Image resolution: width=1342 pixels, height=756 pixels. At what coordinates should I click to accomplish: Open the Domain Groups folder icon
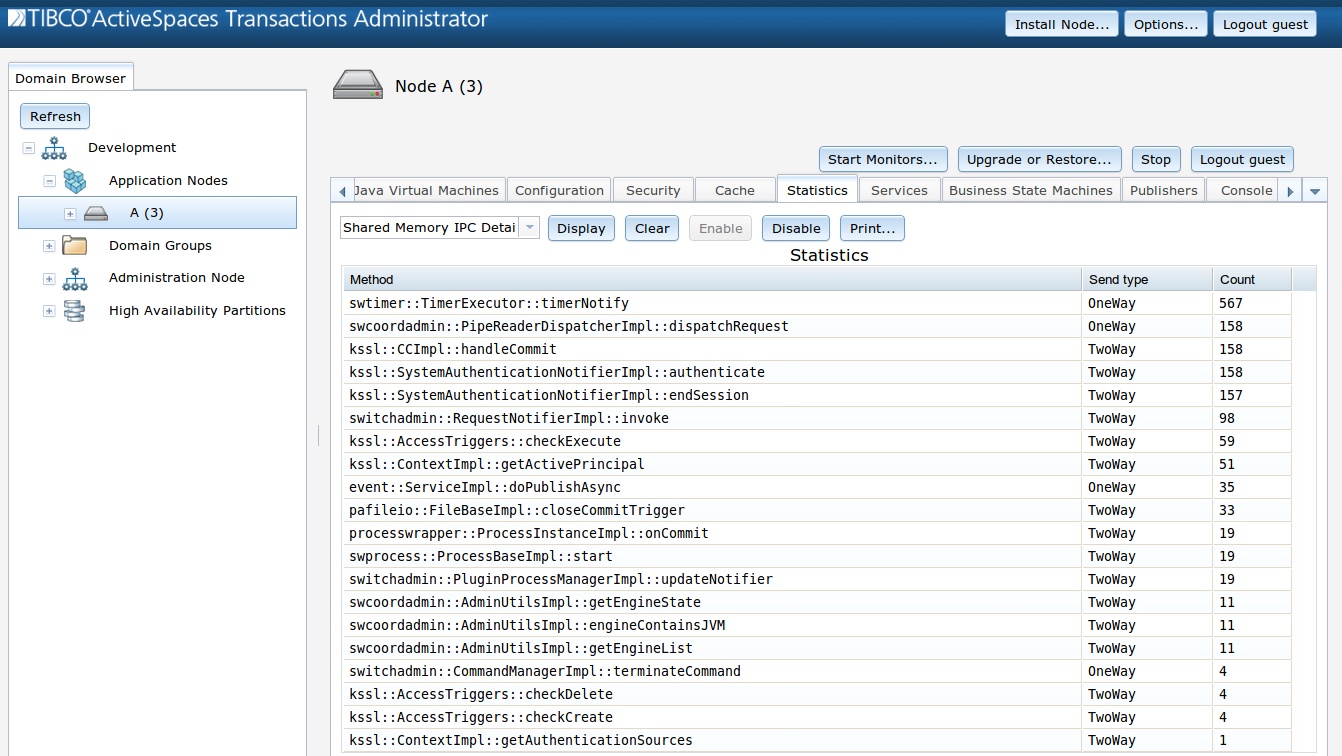(74, 245)
